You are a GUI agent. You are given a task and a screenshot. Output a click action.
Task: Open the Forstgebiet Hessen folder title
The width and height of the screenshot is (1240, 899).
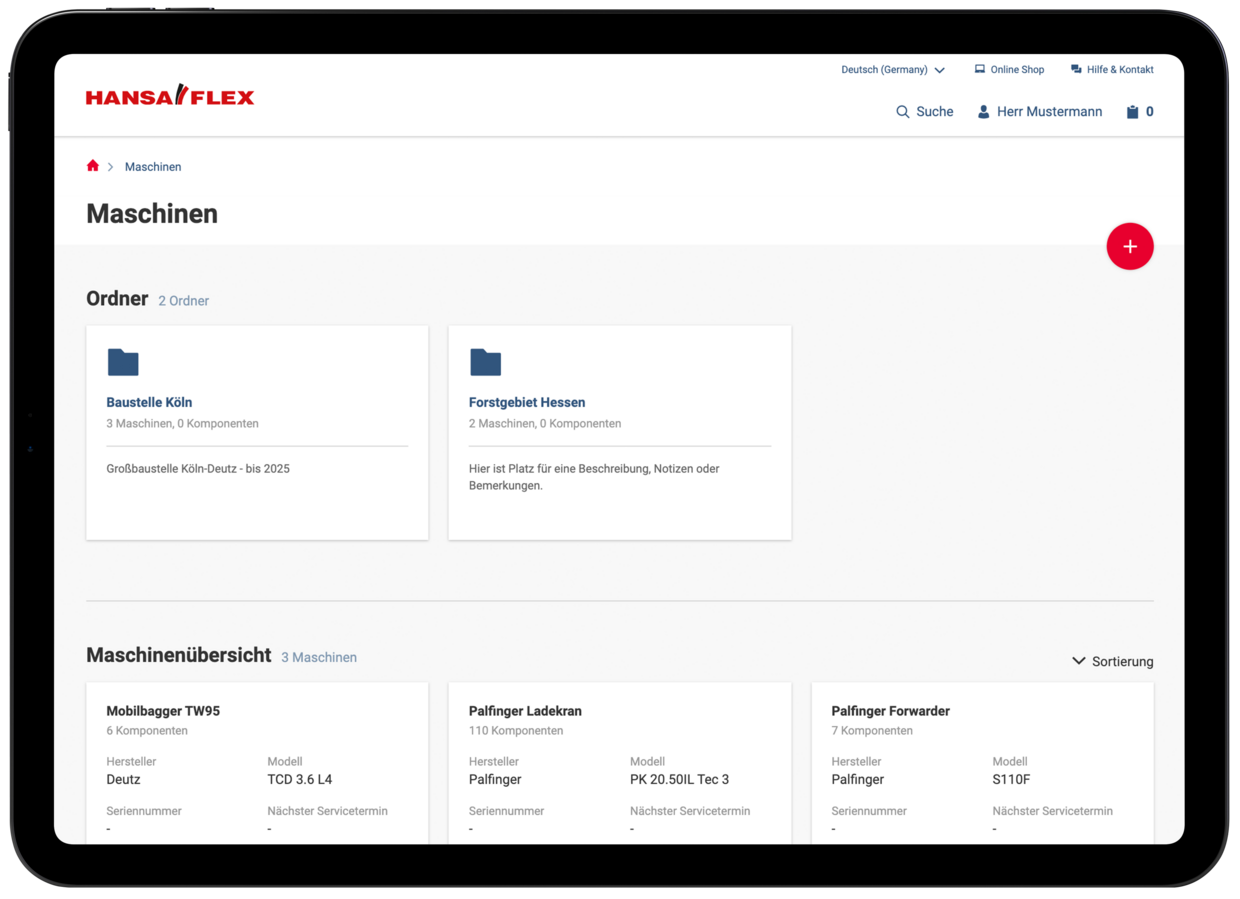tap(527, 402)
